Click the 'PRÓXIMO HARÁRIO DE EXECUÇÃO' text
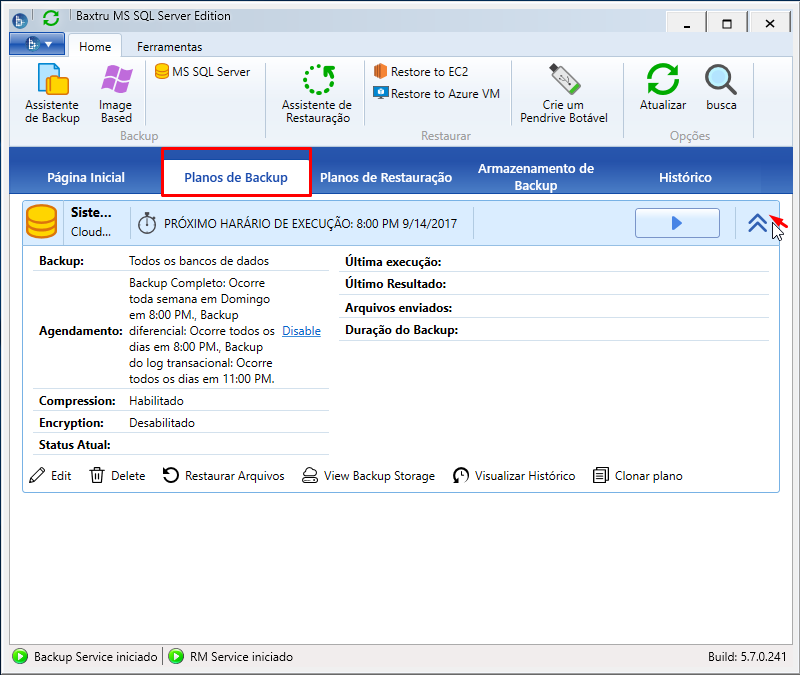This screenshot has height=675, width=800. pos(310,223)
